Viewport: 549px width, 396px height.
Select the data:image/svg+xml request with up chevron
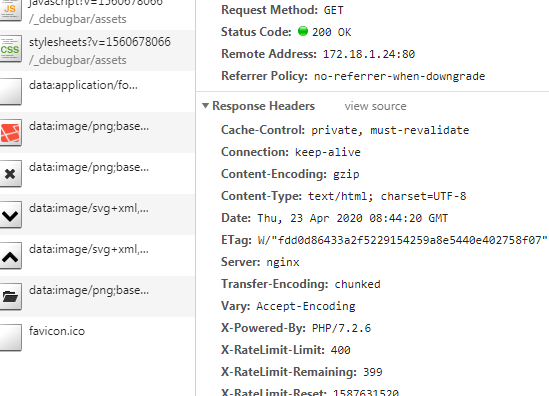[97, 255]
